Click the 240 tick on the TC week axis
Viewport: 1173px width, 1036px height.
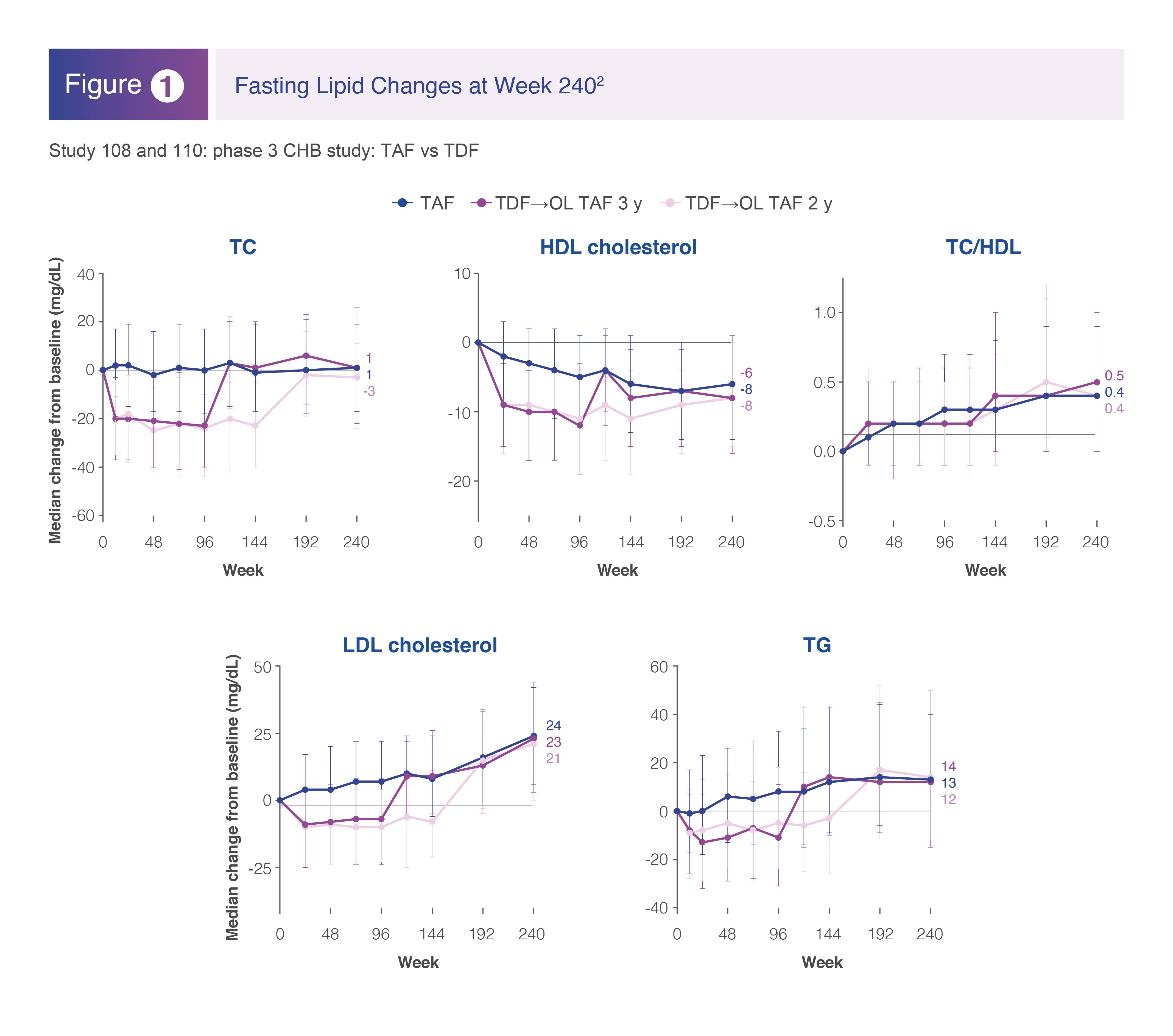[356, 542]
